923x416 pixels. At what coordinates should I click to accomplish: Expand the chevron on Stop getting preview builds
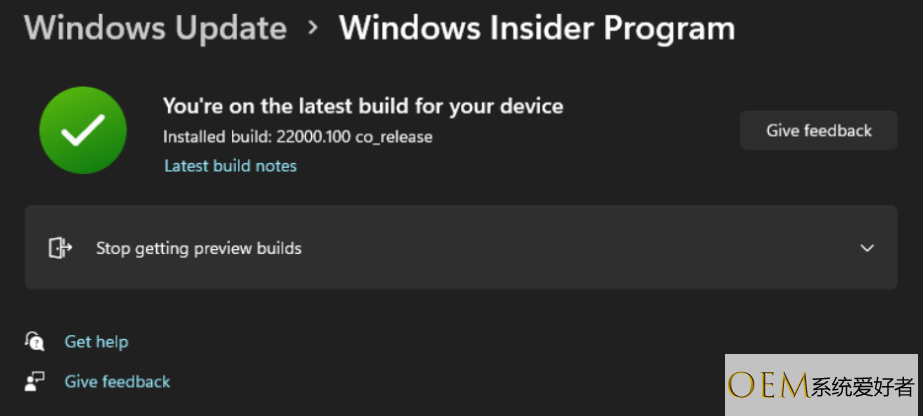pos(867,248)
